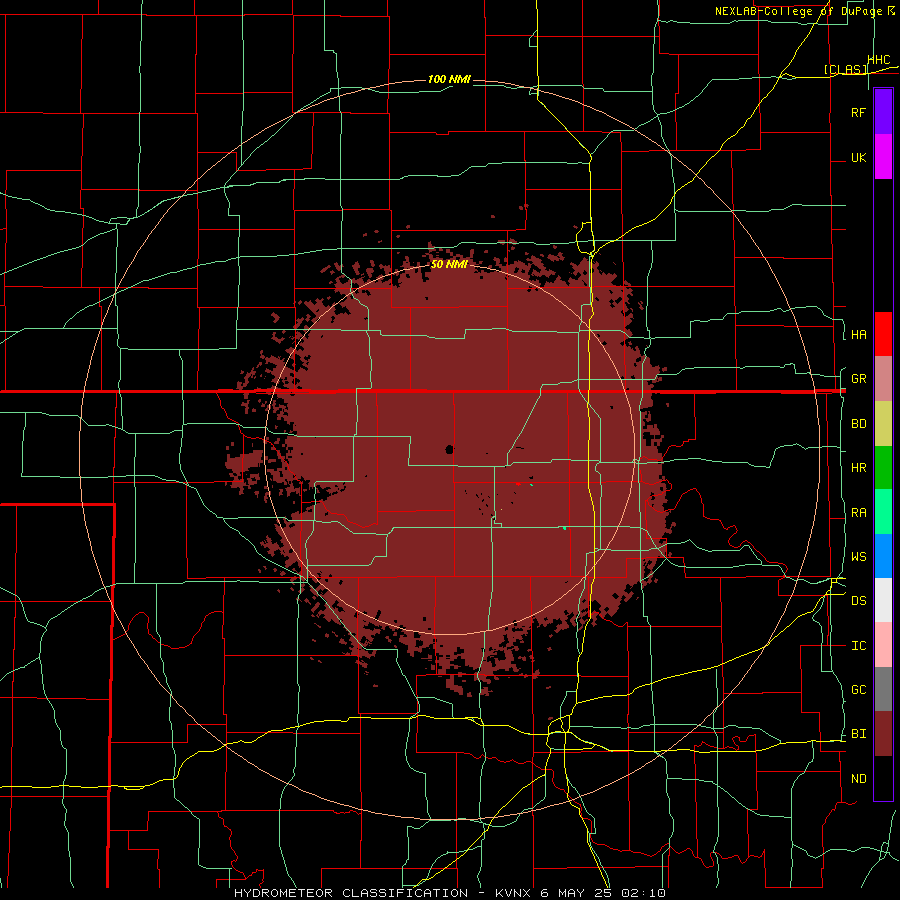Click the purple RF legend color swatch

coord(883,111)
